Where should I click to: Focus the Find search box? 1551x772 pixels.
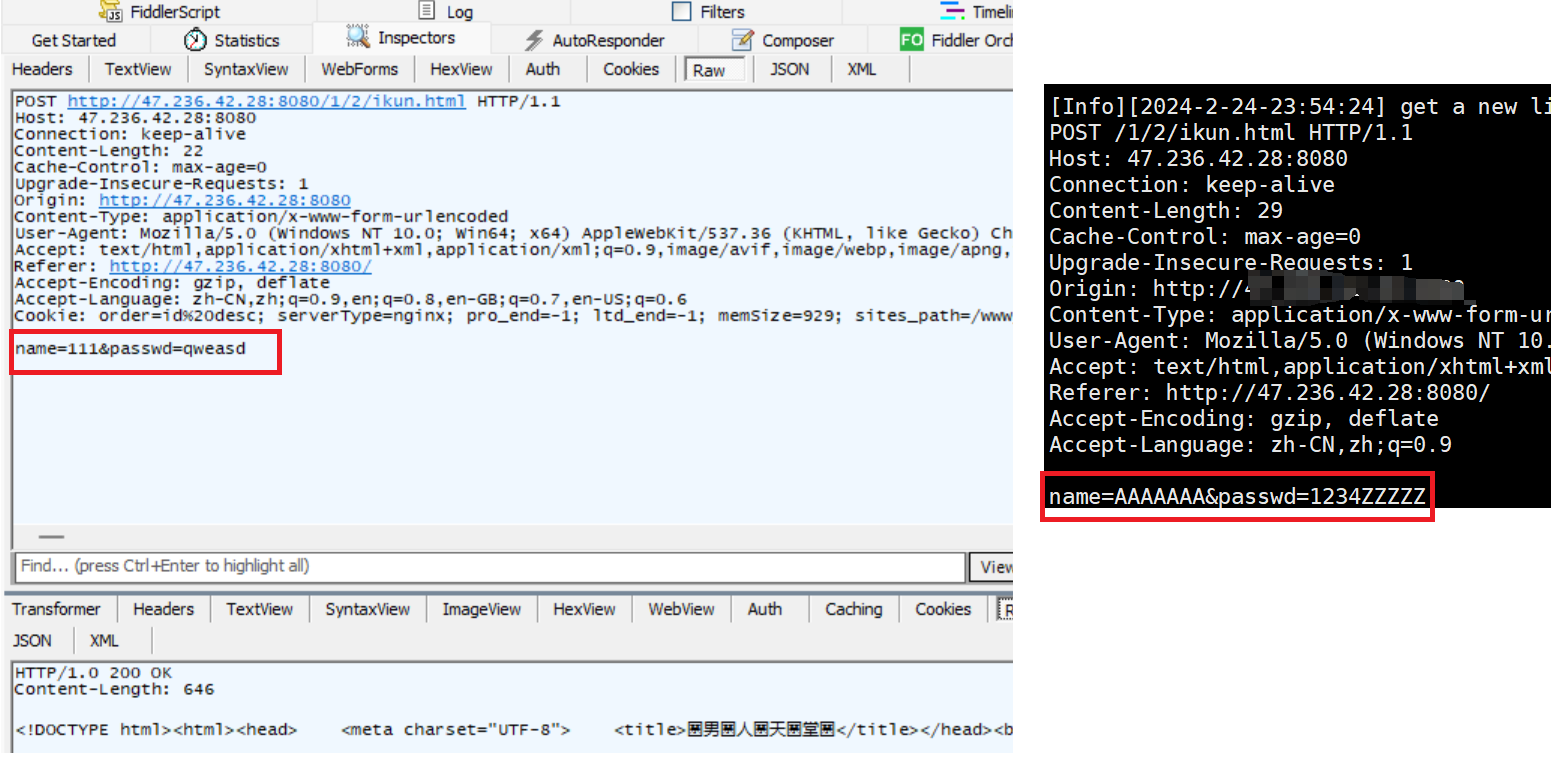pos(490,566)
